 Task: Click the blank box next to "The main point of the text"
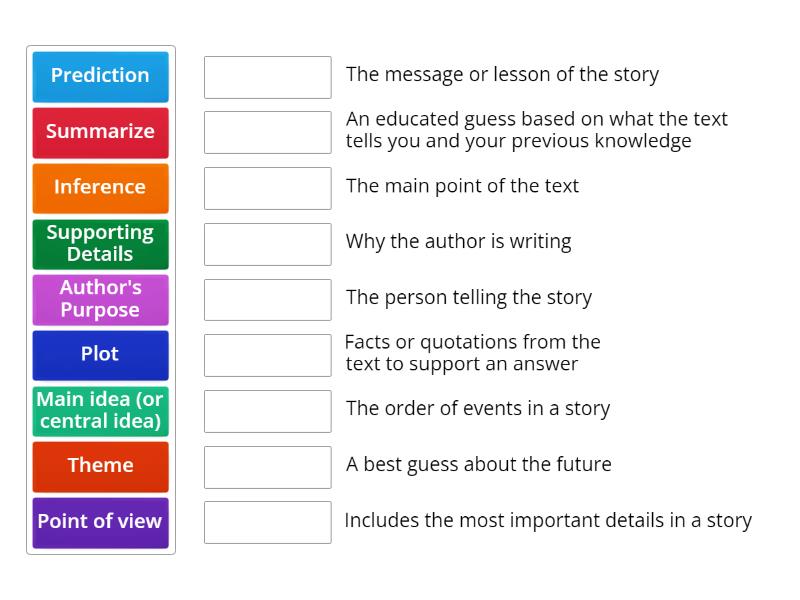coord(267,188)
